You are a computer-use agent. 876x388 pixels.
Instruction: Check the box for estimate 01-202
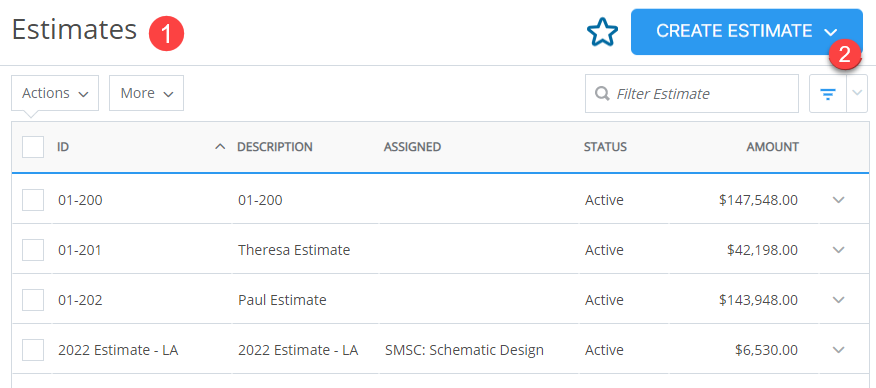tap(33, 300)
